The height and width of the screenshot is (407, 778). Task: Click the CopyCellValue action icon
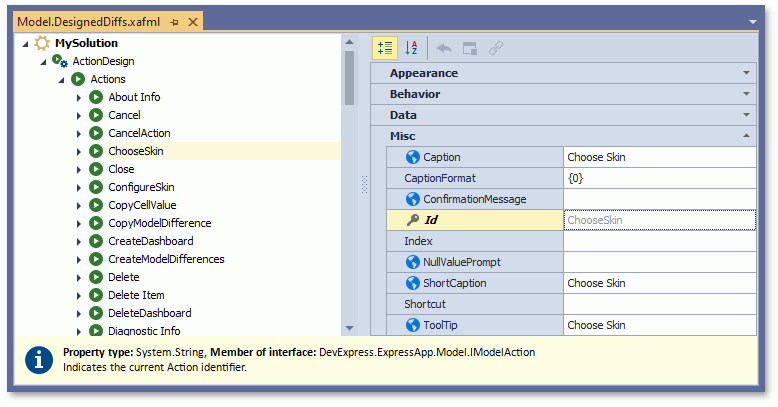pos(96,205)
